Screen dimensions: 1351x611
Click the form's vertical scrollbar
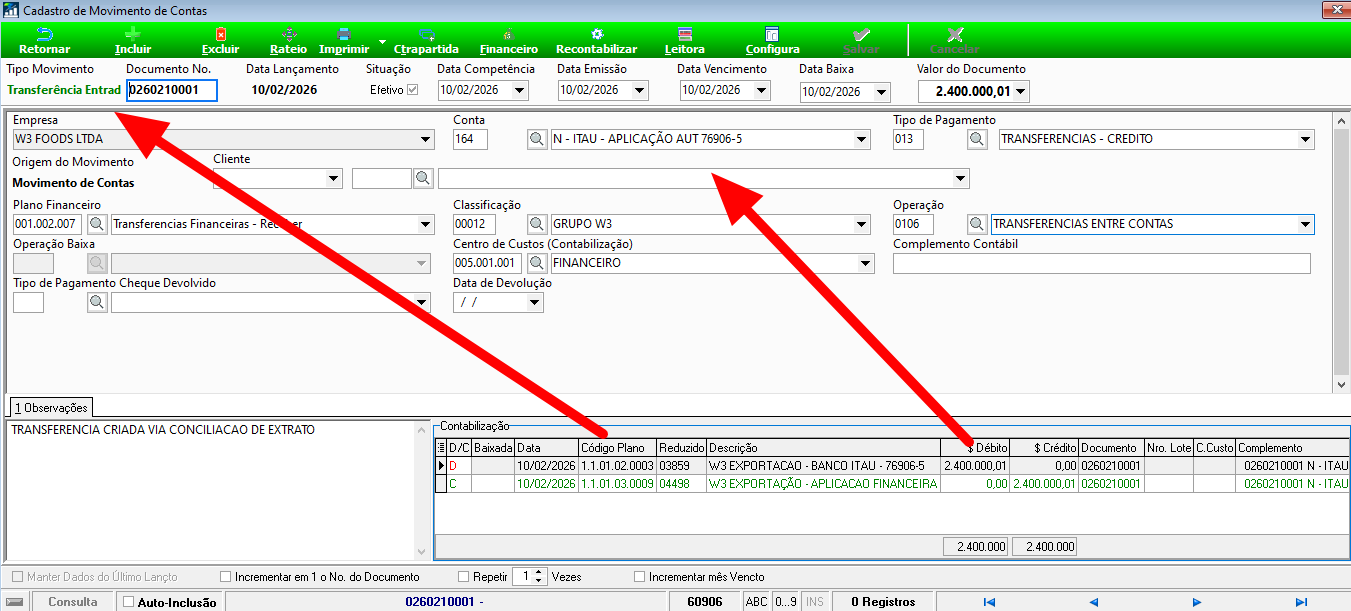1340,252
